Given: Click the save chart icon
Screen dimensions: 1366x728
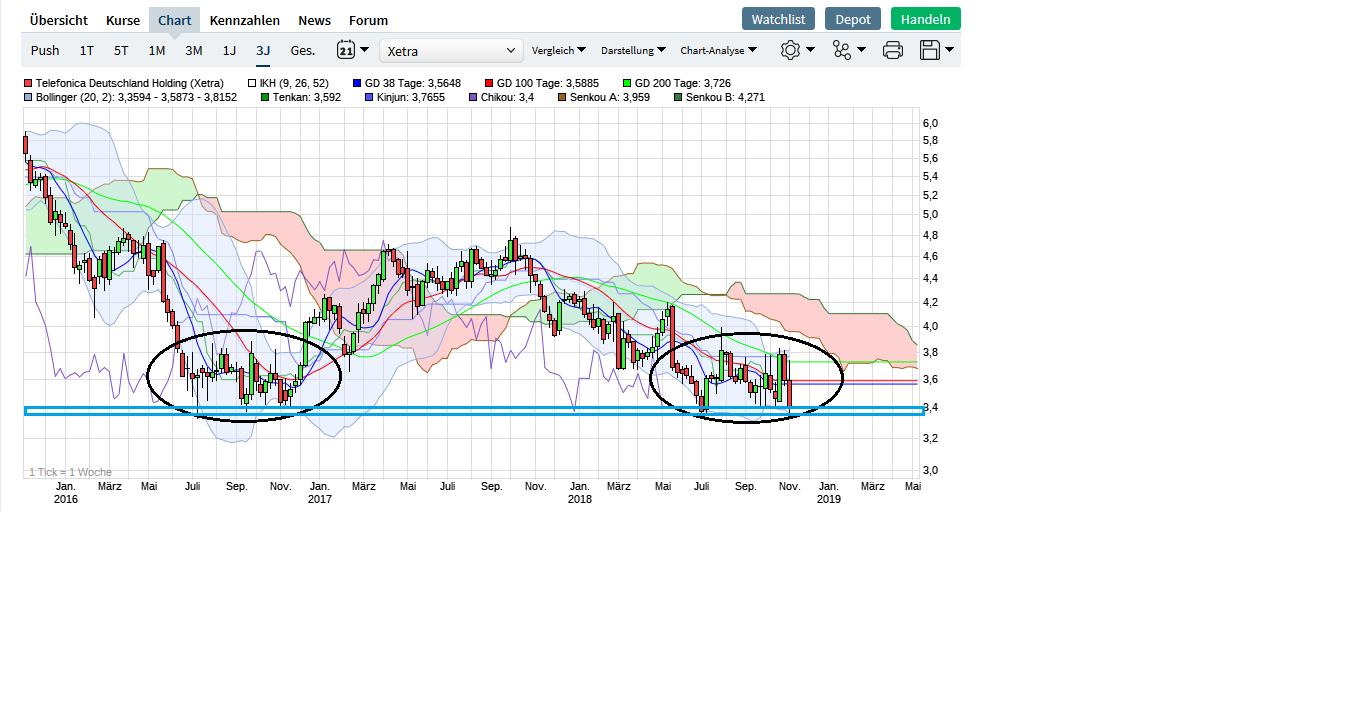Looking at the screenshot, I should click(x=929, y=50).
